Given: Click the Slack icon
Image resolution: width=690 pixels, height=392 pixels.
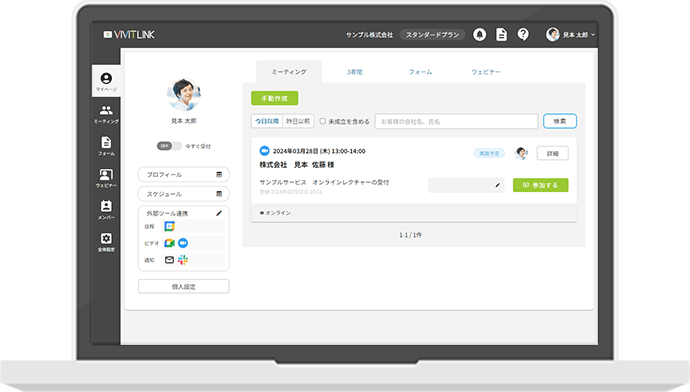Looking at the screenshot, I should coord(183,260).
